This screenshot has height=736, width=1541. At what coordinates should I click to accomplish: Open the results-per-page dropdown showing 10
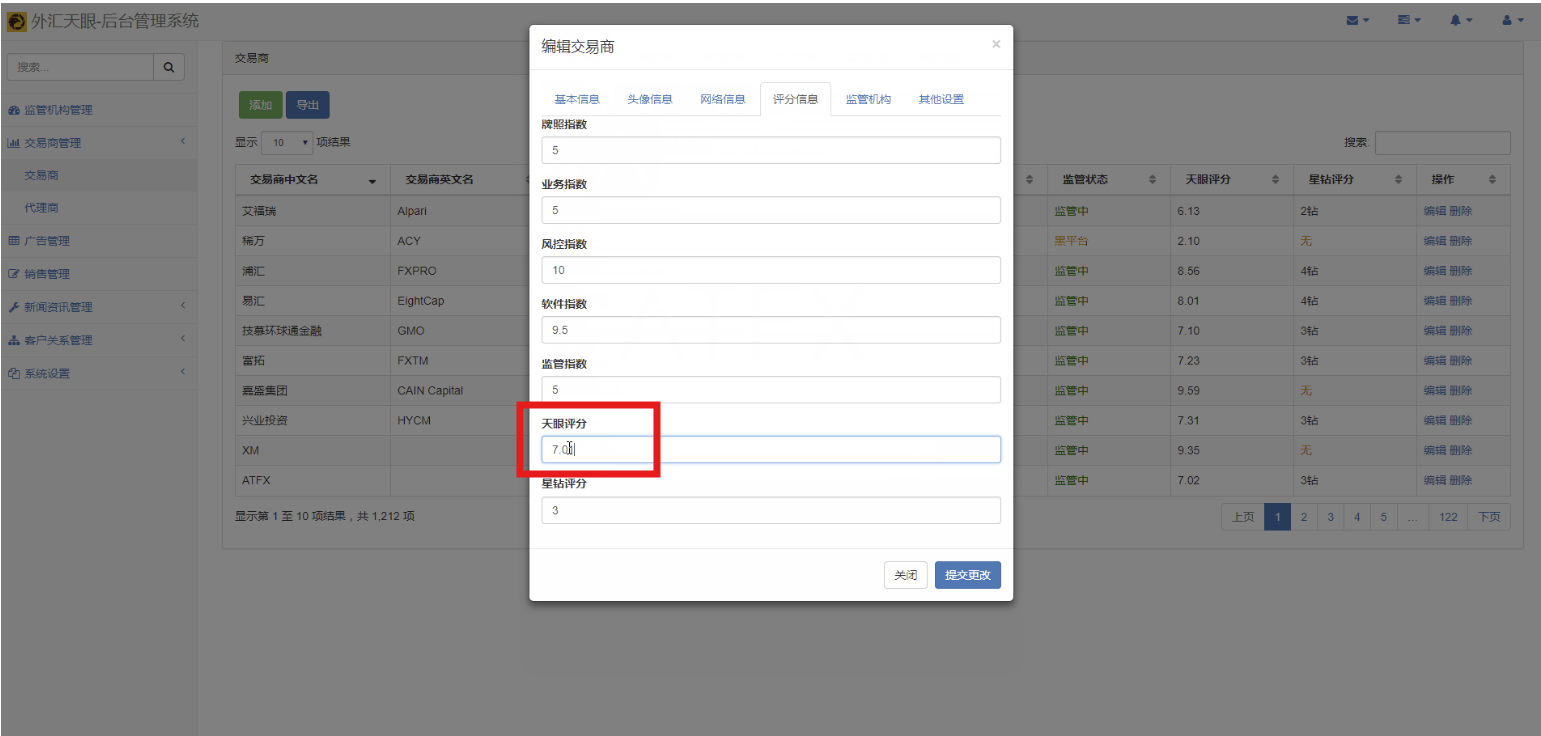(x=286, y=143)
